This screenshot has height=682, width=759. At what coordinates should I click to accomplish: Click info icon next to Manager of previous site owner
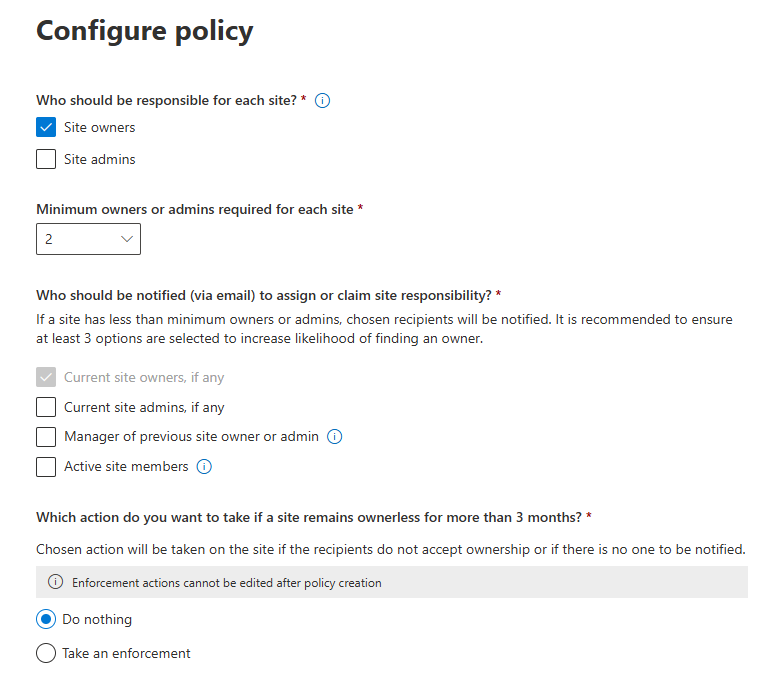click(x=335, y=436)
